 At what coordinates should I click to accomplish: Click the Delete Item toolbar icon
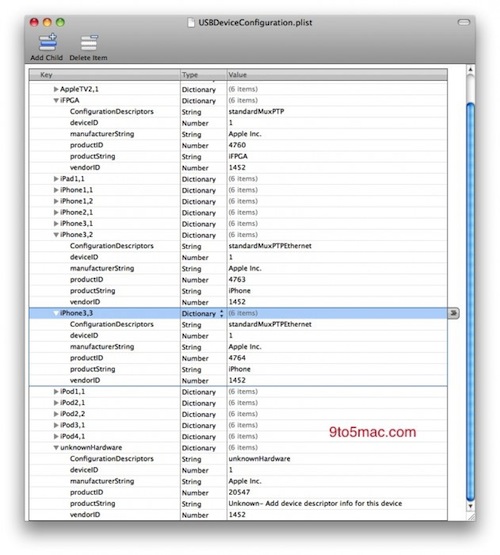click(x=89, y=43)
